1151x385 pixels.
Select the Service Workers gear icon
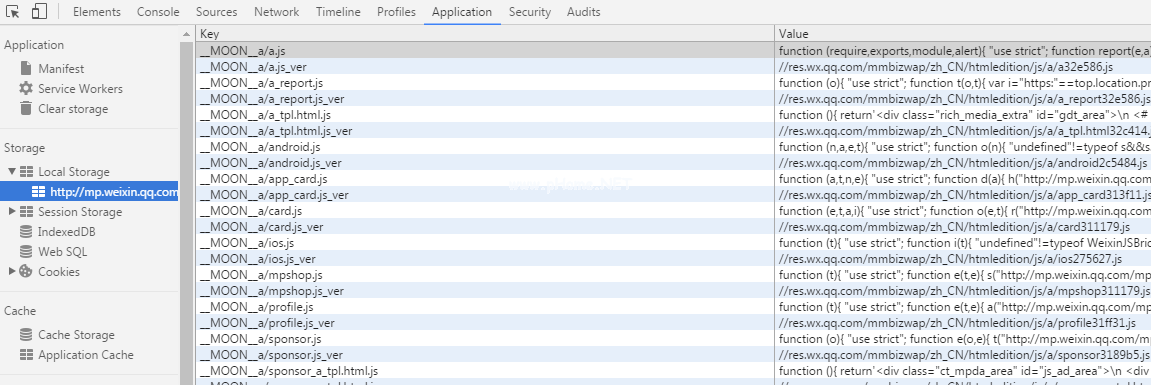coord(26,88)
